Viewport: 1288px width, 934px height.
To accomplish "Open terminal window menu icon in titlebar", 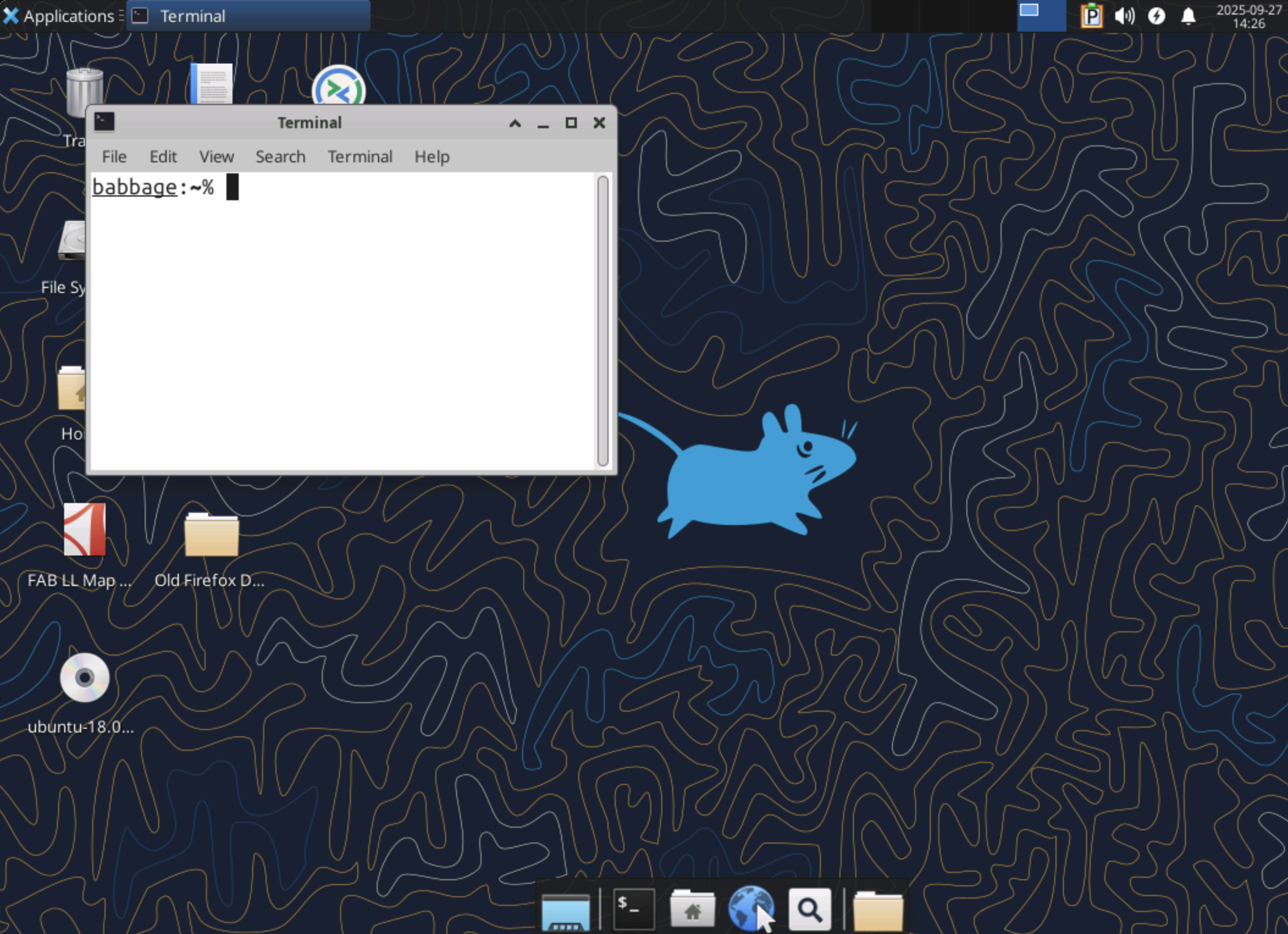I will tap(104, 122).
